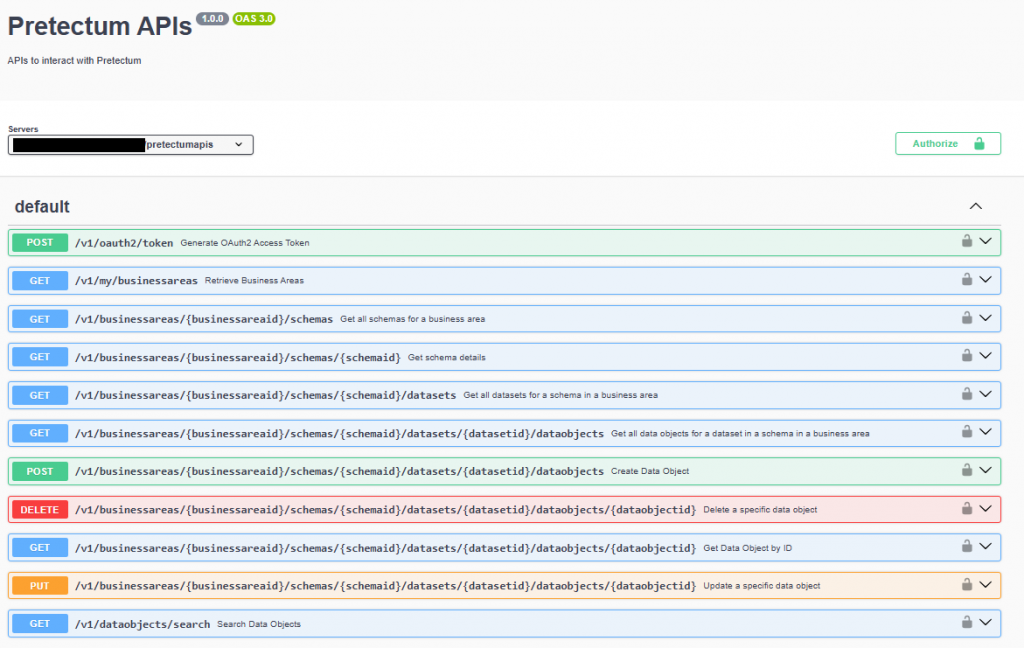Click the OAS 3.0 badge
Screen dimensions: 1024x648
(x=254, y=18)
